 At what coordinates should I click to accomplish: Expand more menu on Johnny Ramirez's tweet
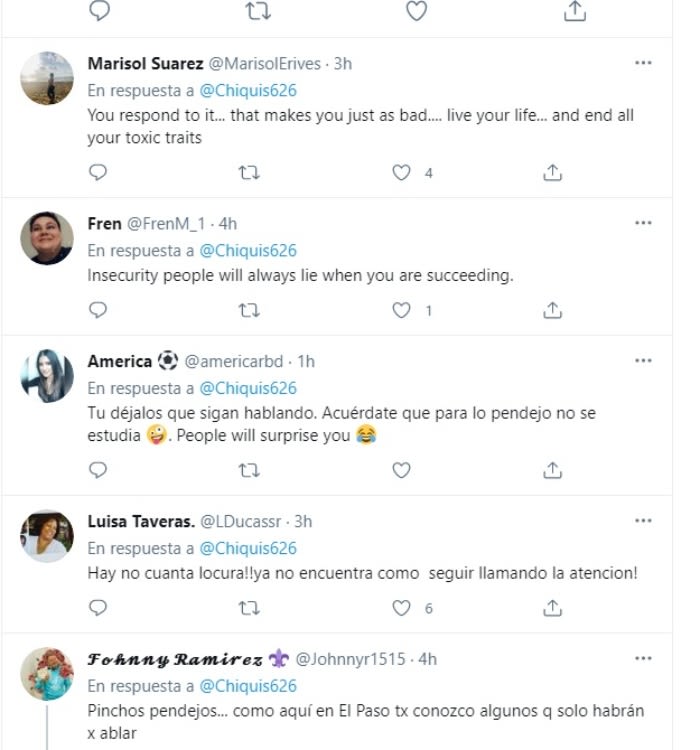[643, 659]
